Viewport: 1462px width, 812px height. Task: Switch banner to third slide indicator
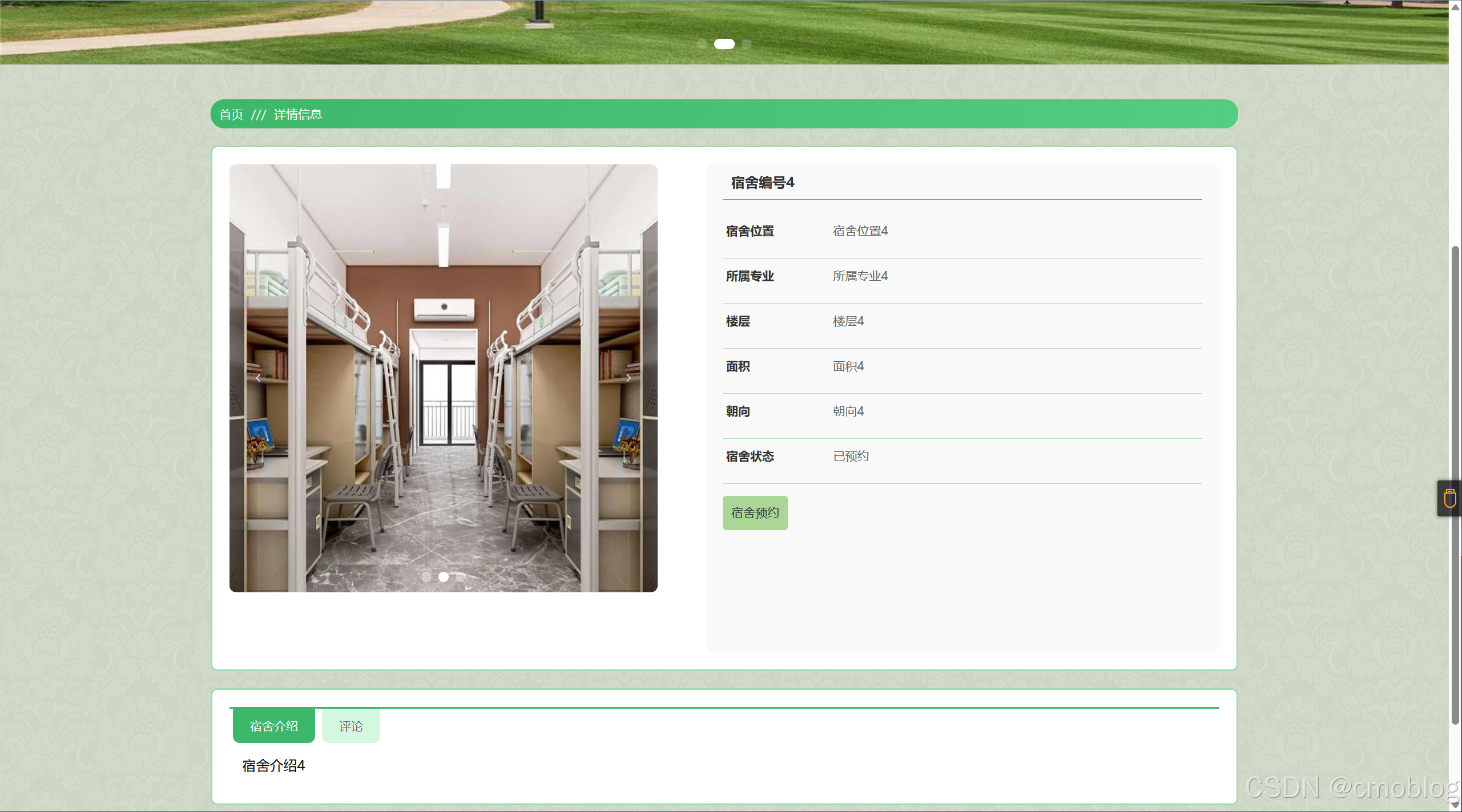(x=746, y=44)
